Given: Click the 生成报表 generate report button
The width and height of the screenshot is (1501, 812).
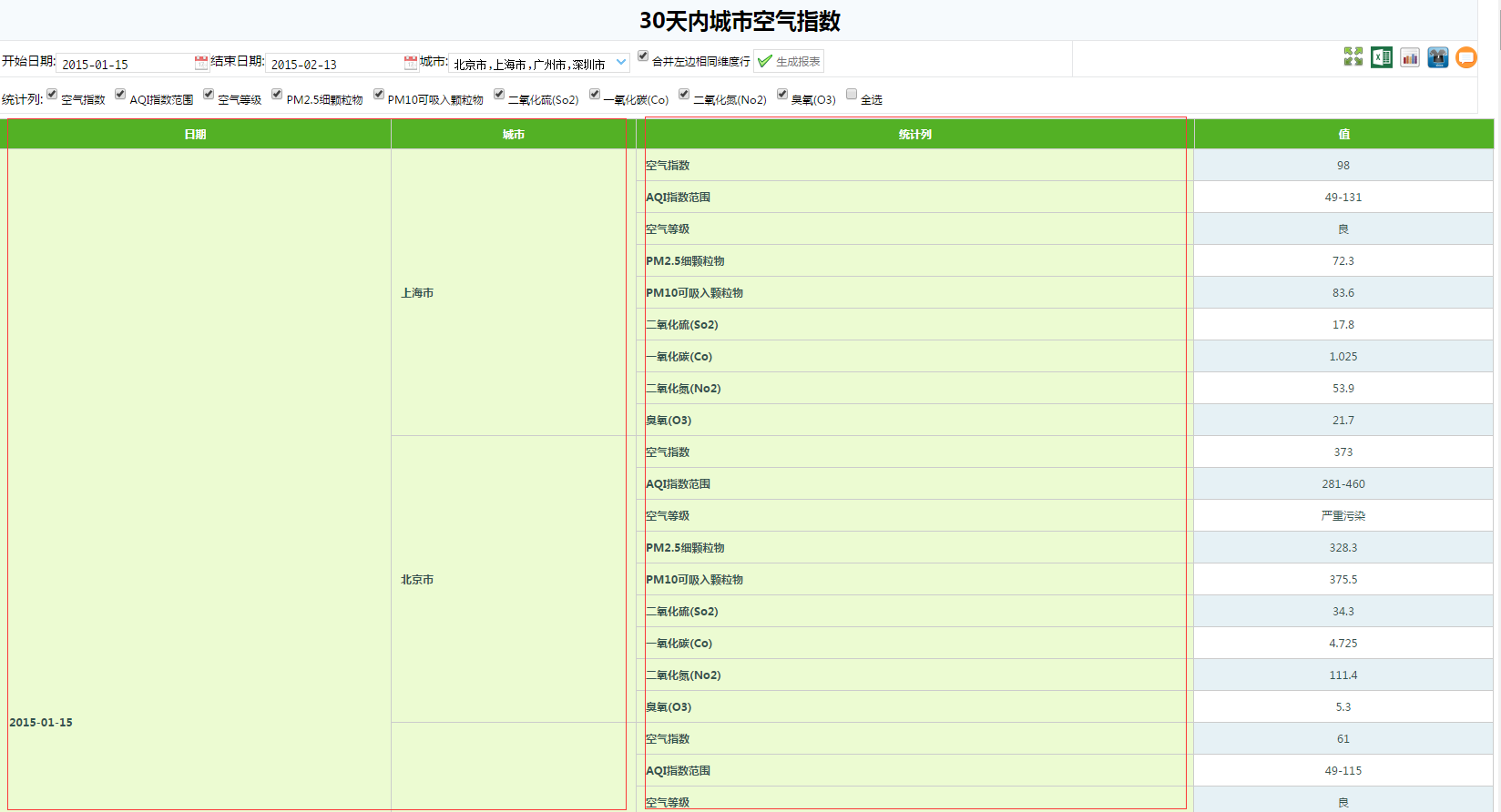Looking at the screenshot, I should pos(789,61).
